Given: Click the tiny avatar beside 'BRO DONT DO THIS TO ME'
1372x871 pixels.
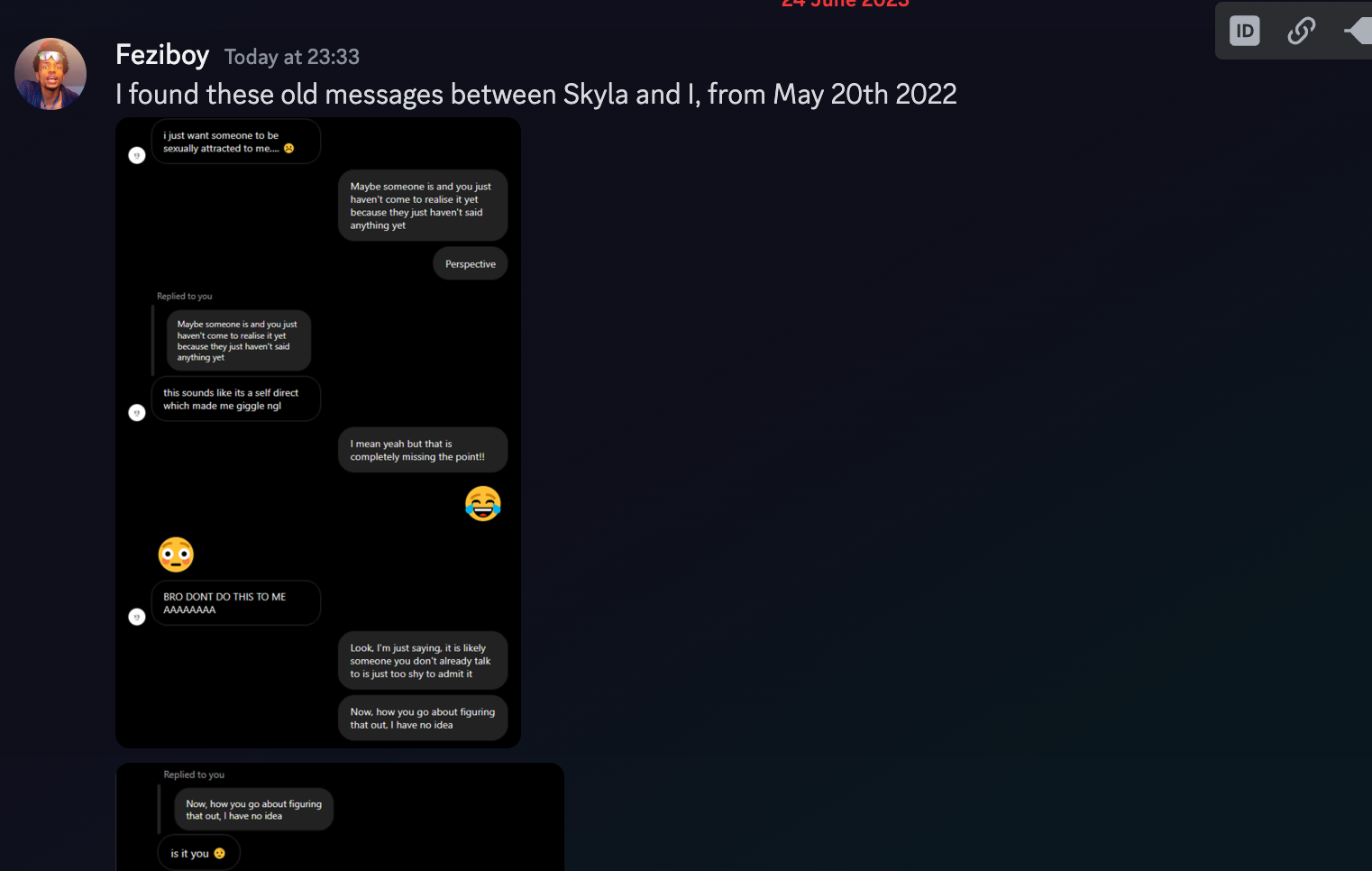Looking at the screenshot, I should [137, 617].
